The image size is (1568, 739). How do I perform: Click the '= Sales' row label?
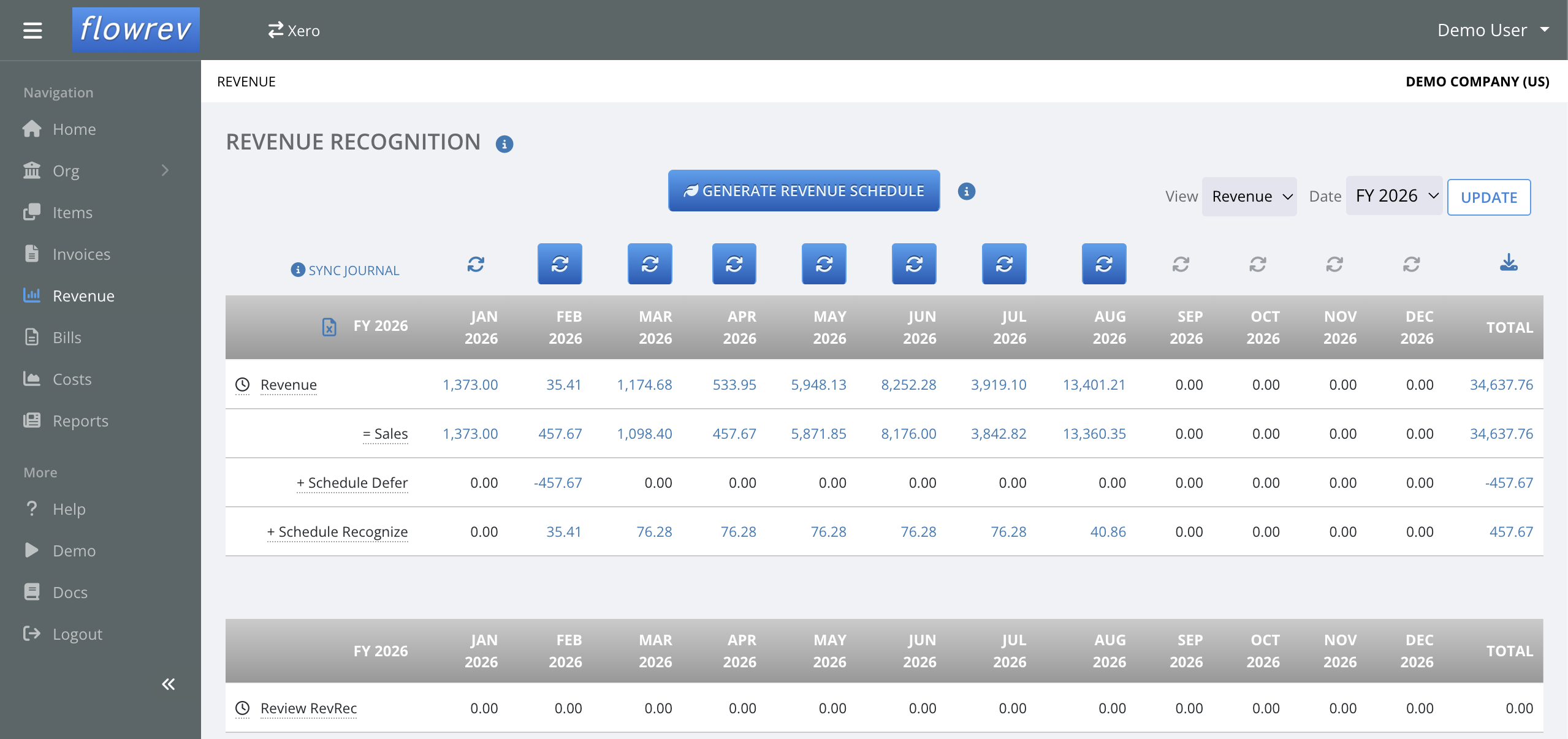coord(386,434)
